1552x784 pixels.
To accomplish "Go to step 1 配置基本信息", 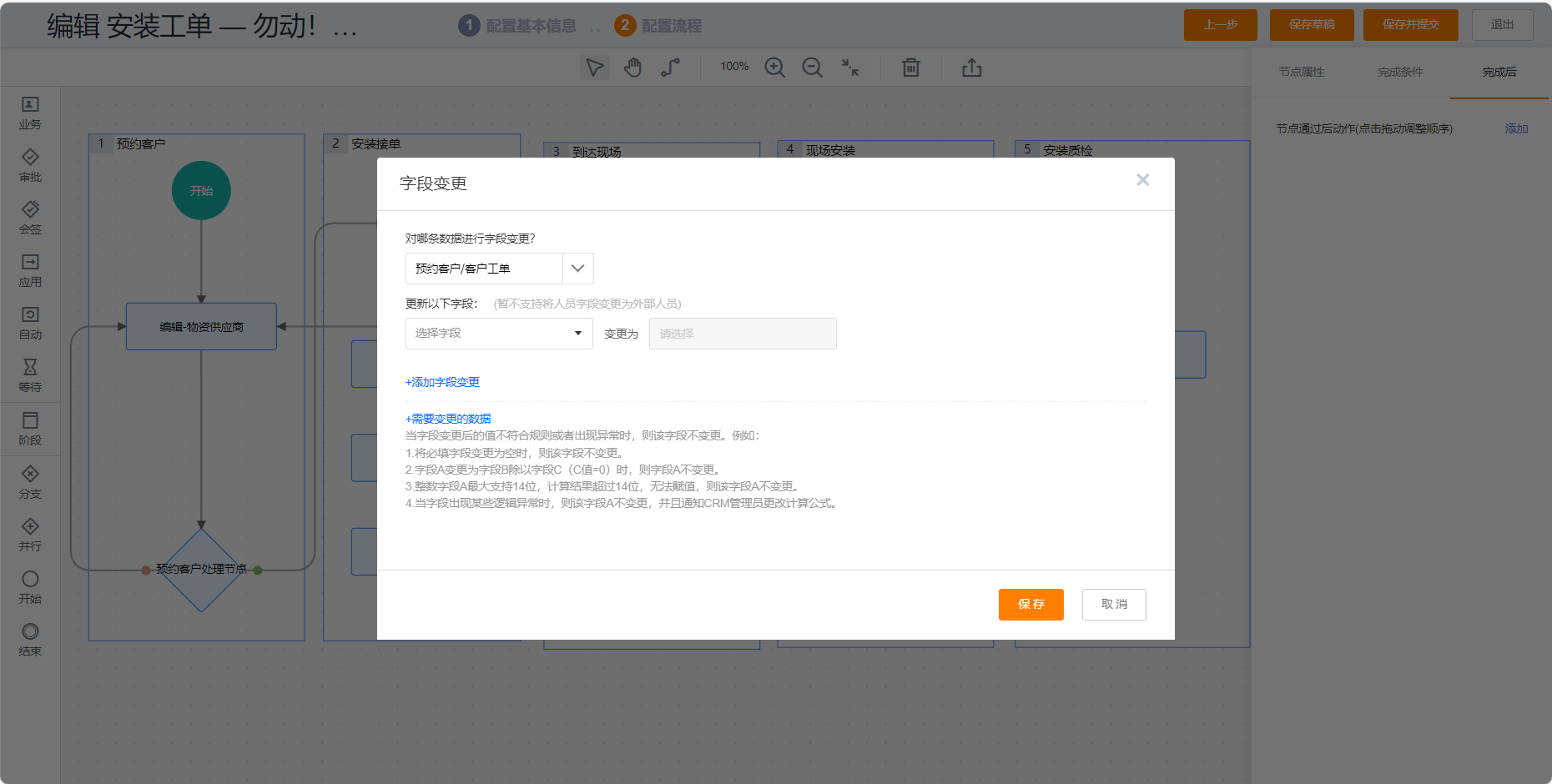I will [517, 26].
